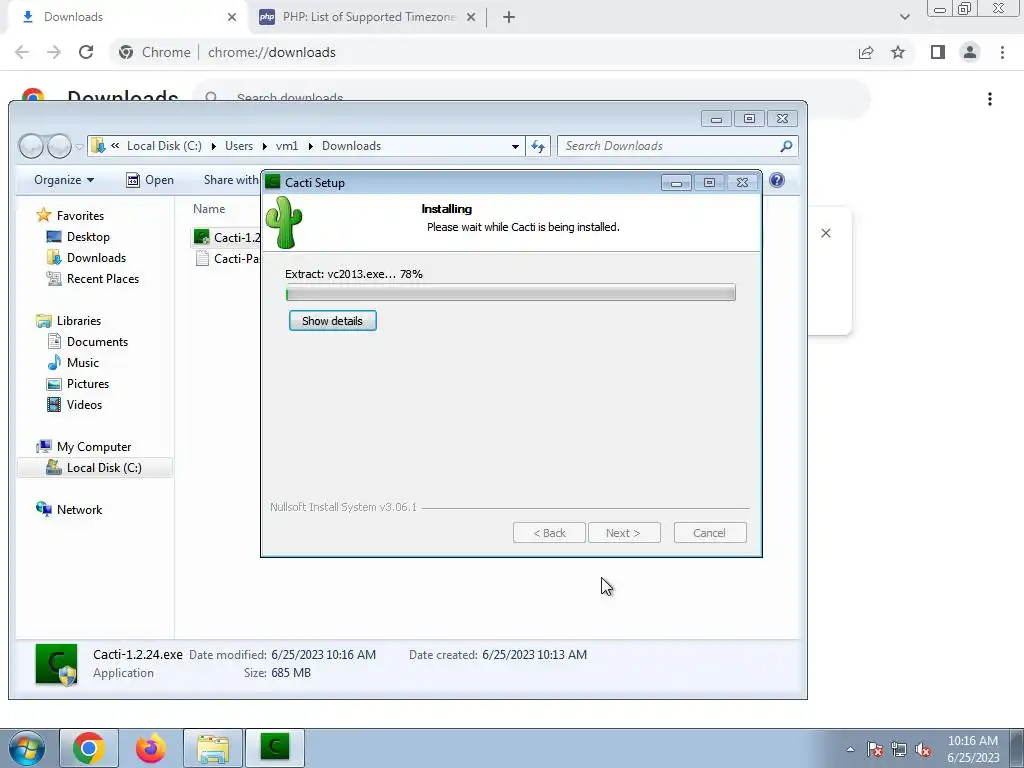Dismiss the download card with the X

[825, 233]
